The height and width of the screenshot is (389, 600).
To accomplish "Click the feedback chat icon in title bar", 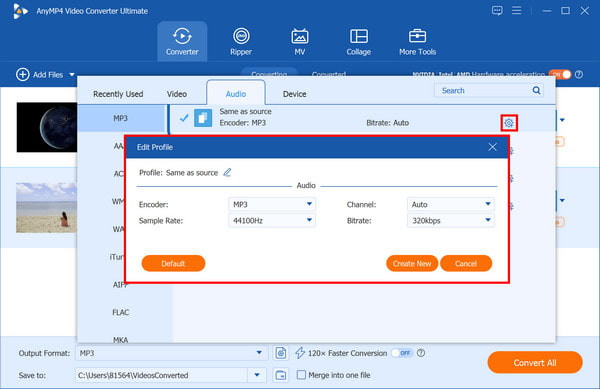I will (x=497, y=10).
